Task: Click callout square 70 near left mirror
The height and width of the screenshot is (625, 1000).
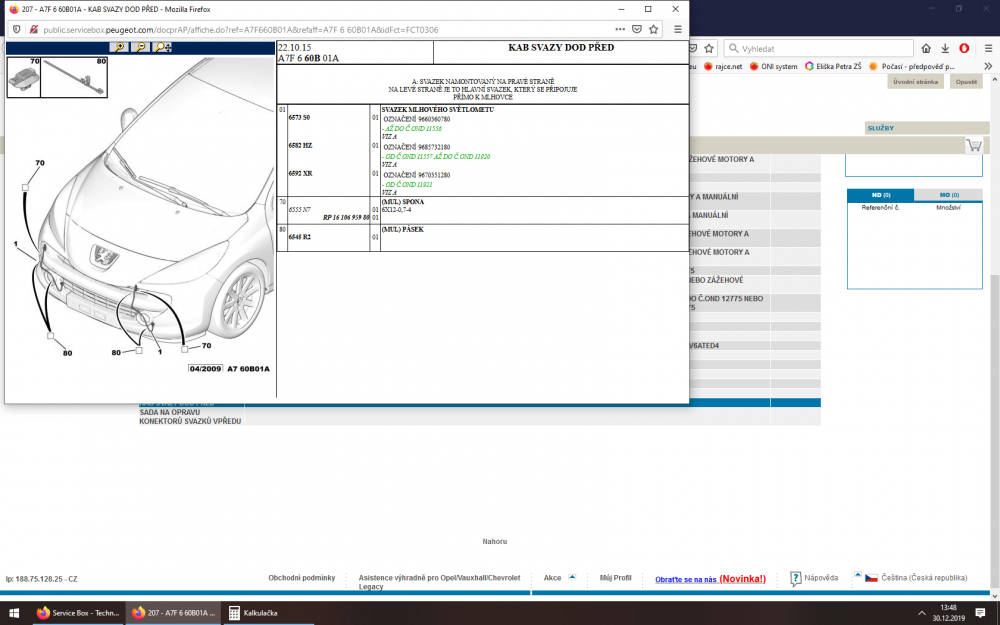Action: point(25,188)
